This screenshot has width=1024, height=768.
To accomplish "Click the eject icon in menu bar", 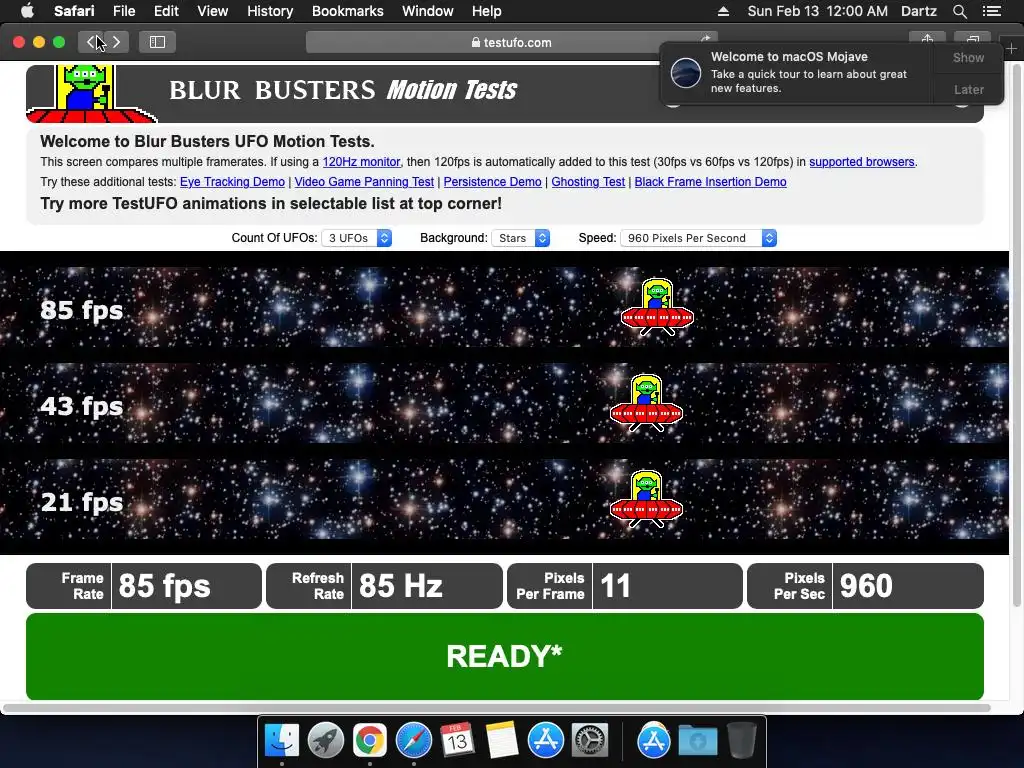I will [723, 11].
